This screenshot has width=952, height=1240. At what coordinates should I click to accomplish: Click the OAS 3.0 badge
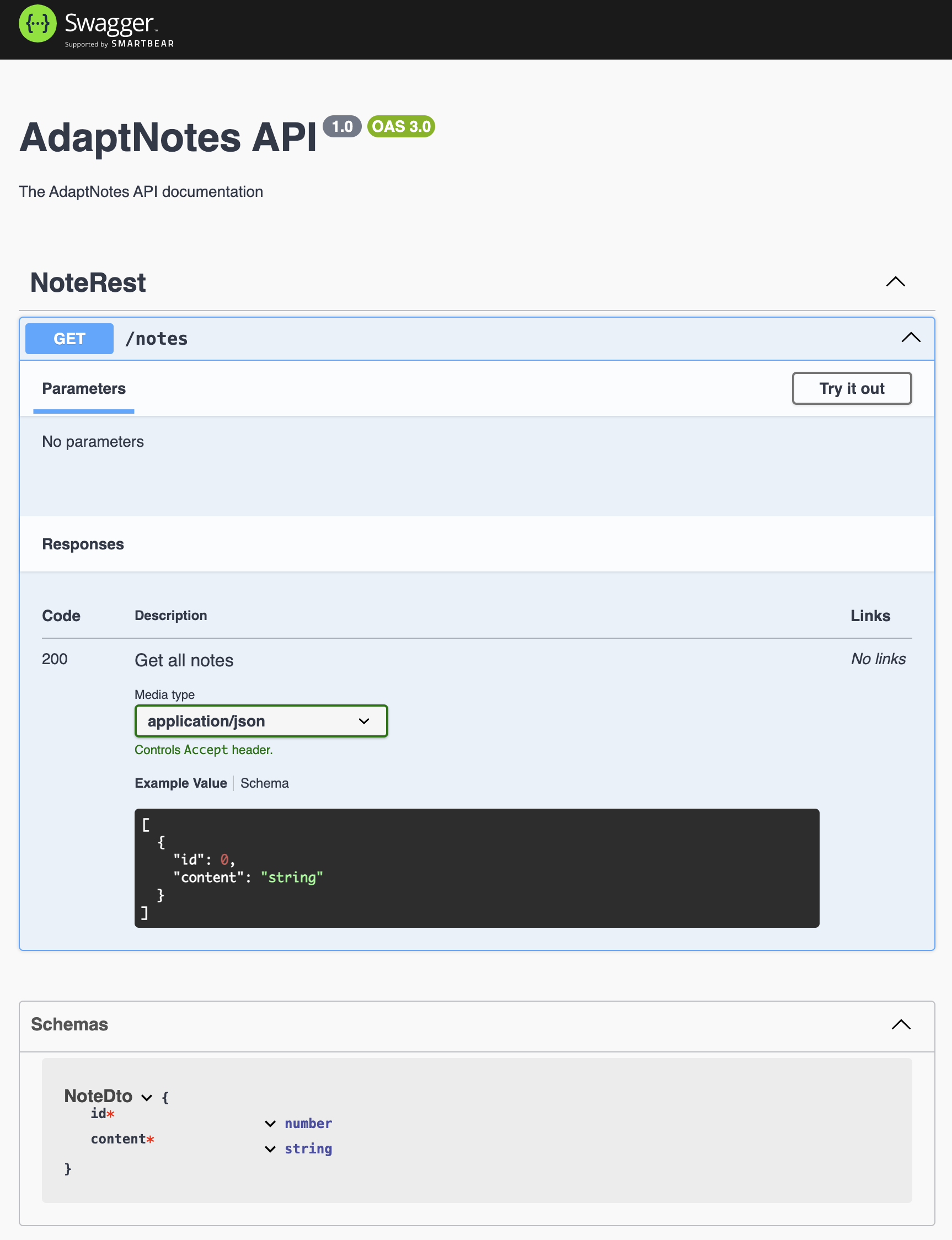pyautogui.click(x=400, y=126)
